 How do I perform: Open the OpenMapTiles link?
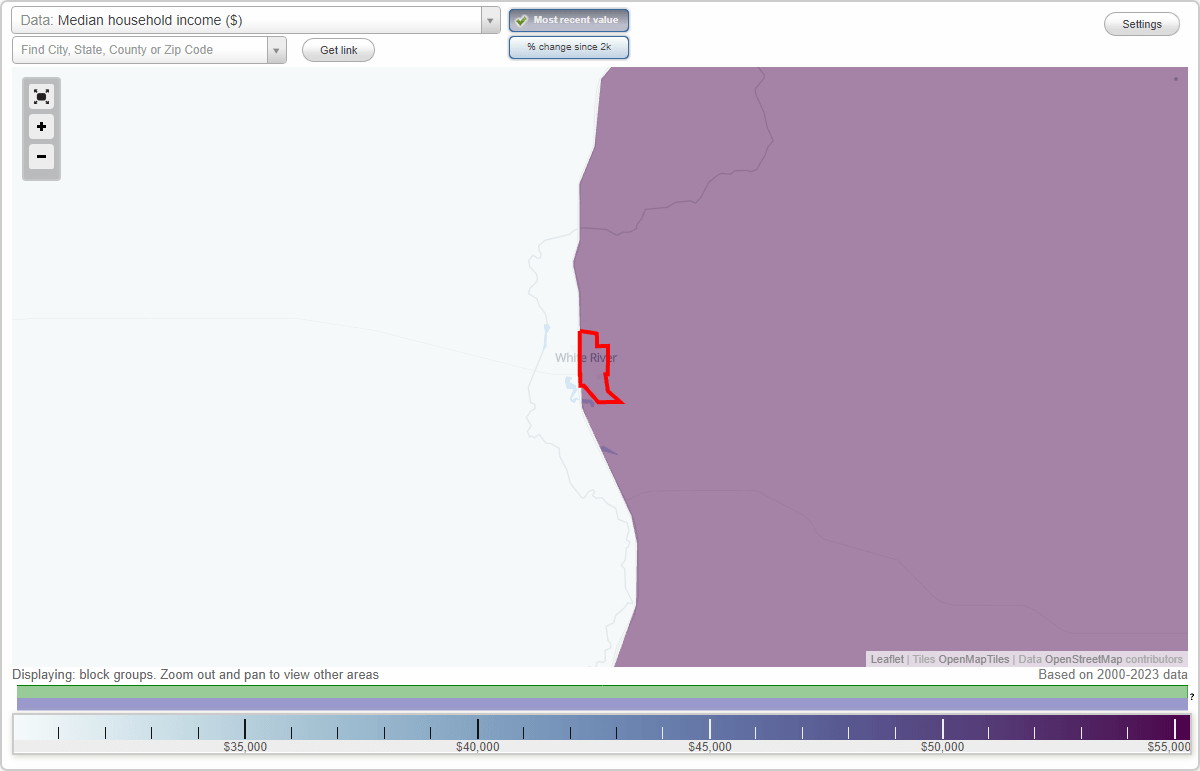[x=973, y=659]
